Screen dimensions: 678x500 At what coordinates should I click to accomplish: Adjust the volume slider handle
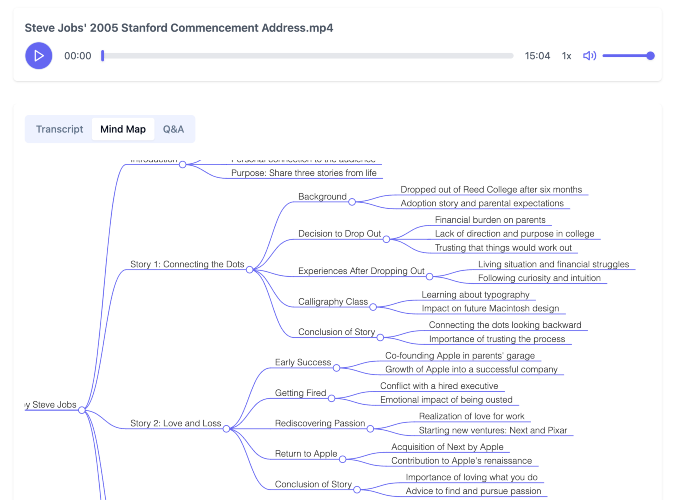(x=650, y=56)
